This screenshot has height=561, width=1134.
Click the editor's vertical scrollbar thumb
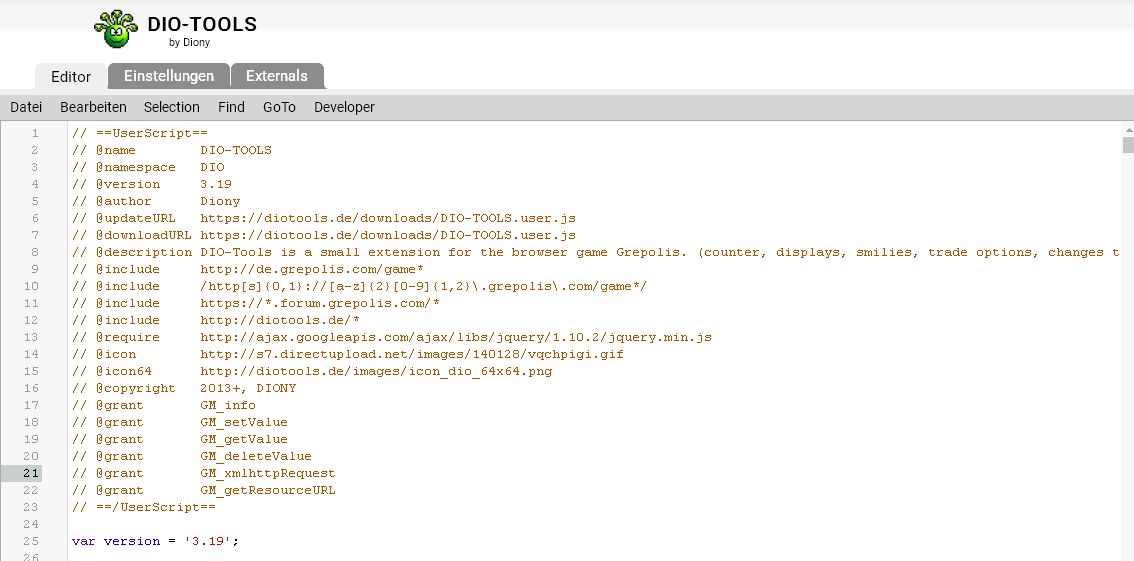click(1128, 145)
